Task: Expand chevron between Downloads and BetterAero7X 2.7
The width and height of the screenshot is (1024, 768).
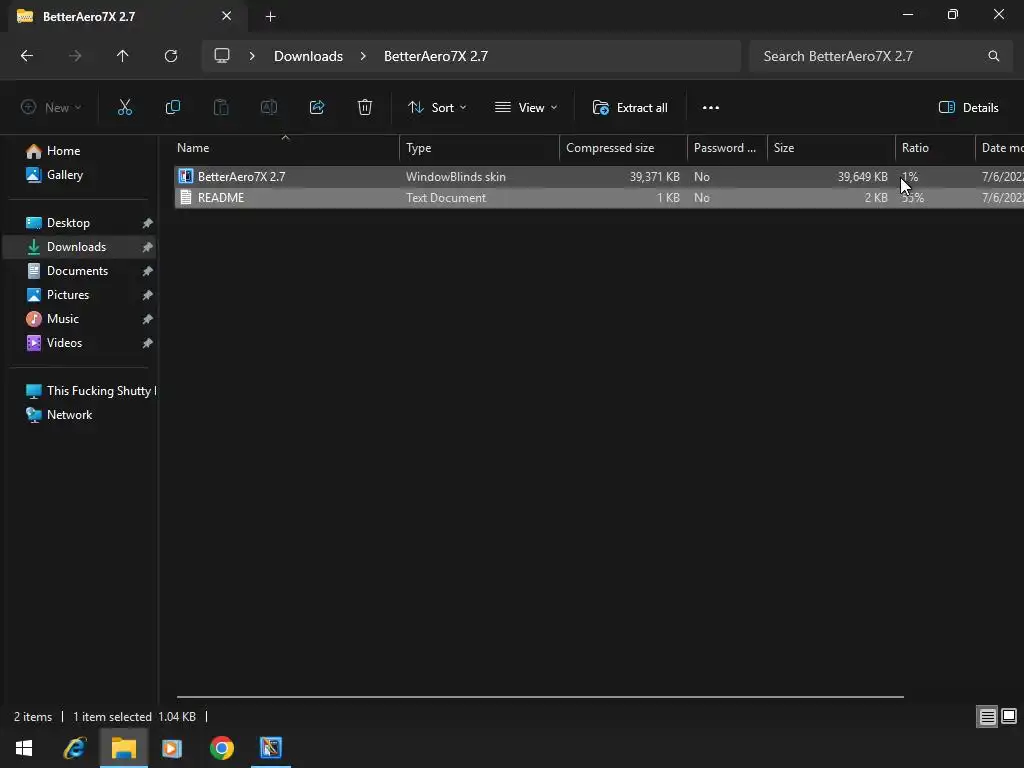Action: pyautogui.click(x=363, y=56)
